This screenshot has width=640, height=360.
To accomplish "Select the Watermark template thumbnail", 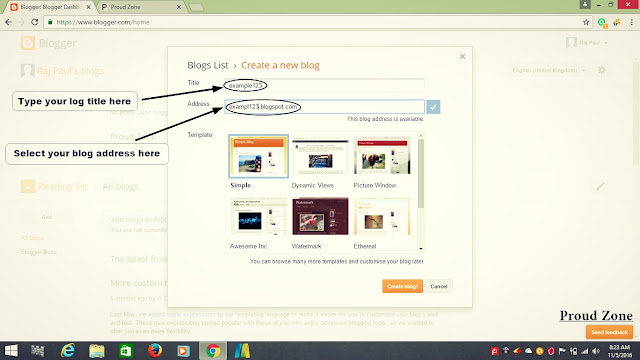I will 320,217.
